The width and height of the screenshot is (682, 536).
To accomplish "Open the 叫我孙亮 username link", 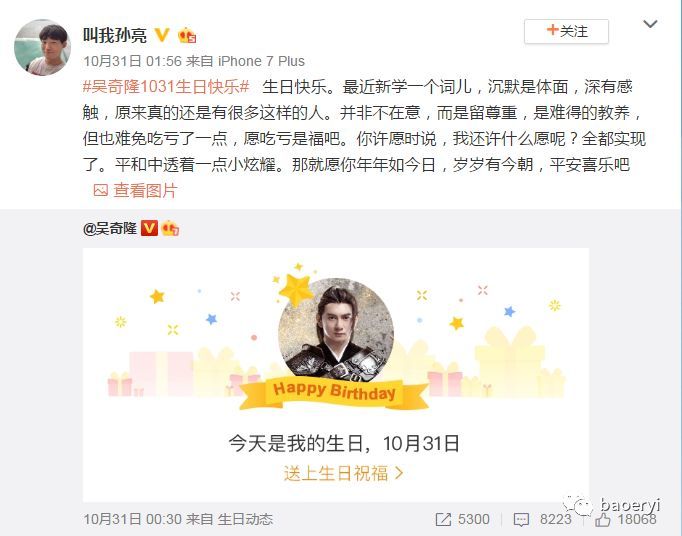I will point(115,35).
